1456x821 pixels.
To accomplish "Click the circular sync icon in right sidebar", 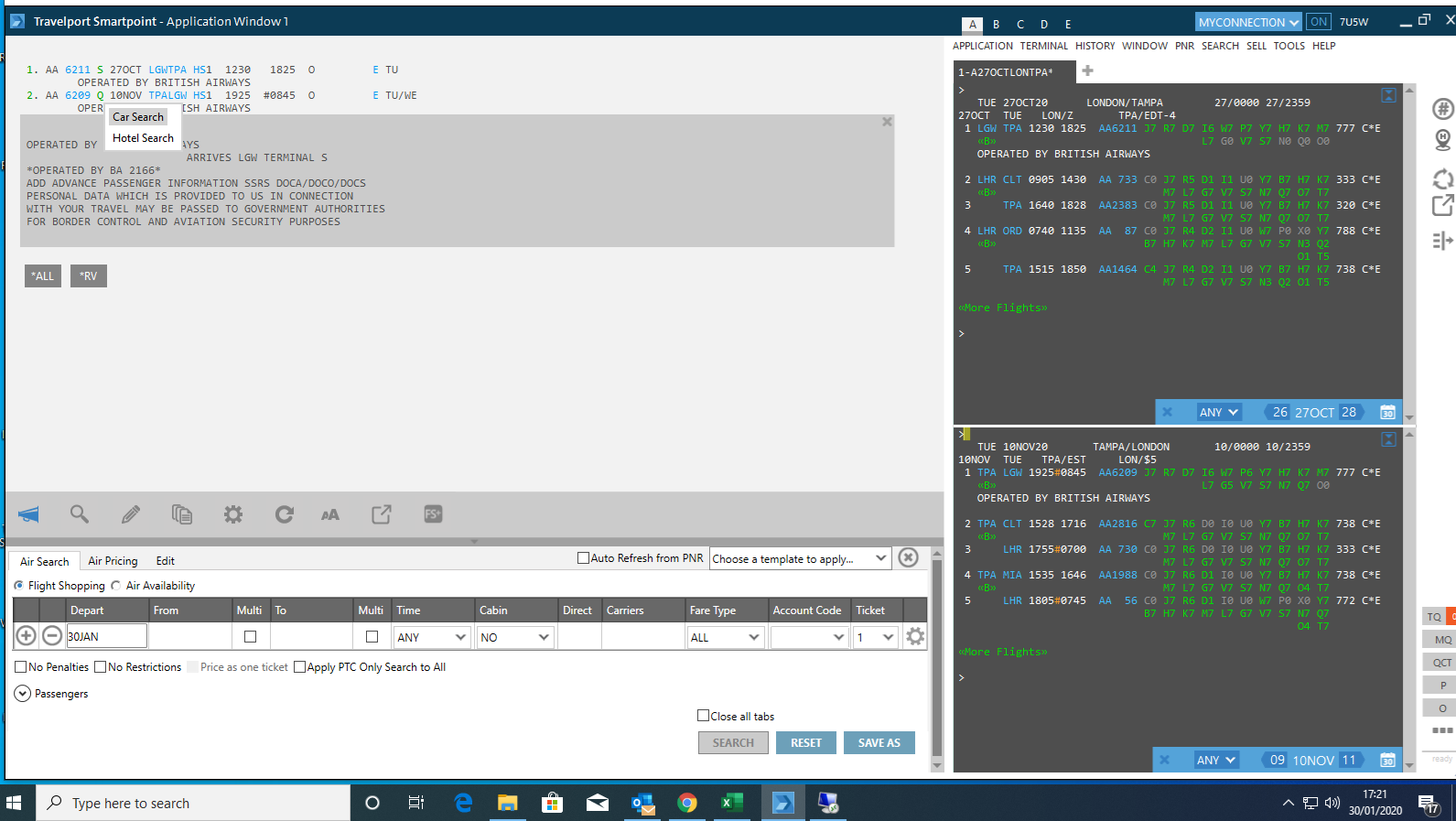I will click(1442, 178).
